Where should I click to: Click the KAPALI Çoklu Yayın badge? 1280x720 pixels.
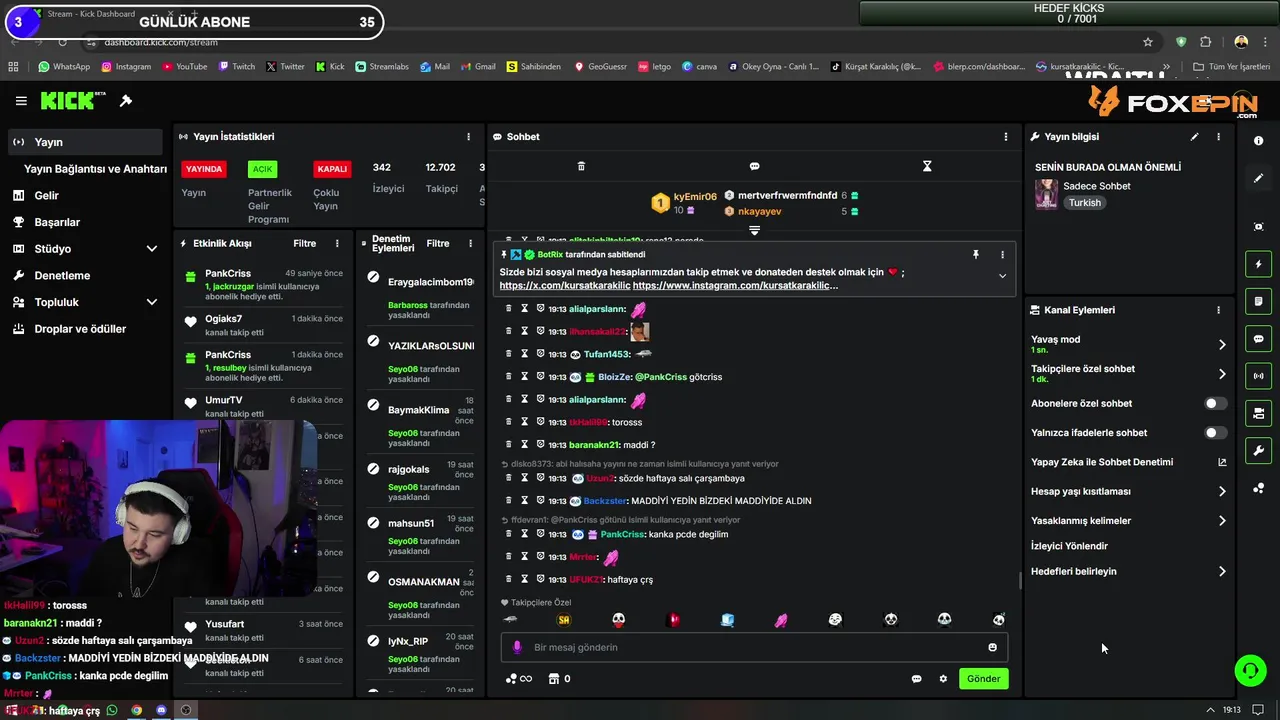pos(331,169)
